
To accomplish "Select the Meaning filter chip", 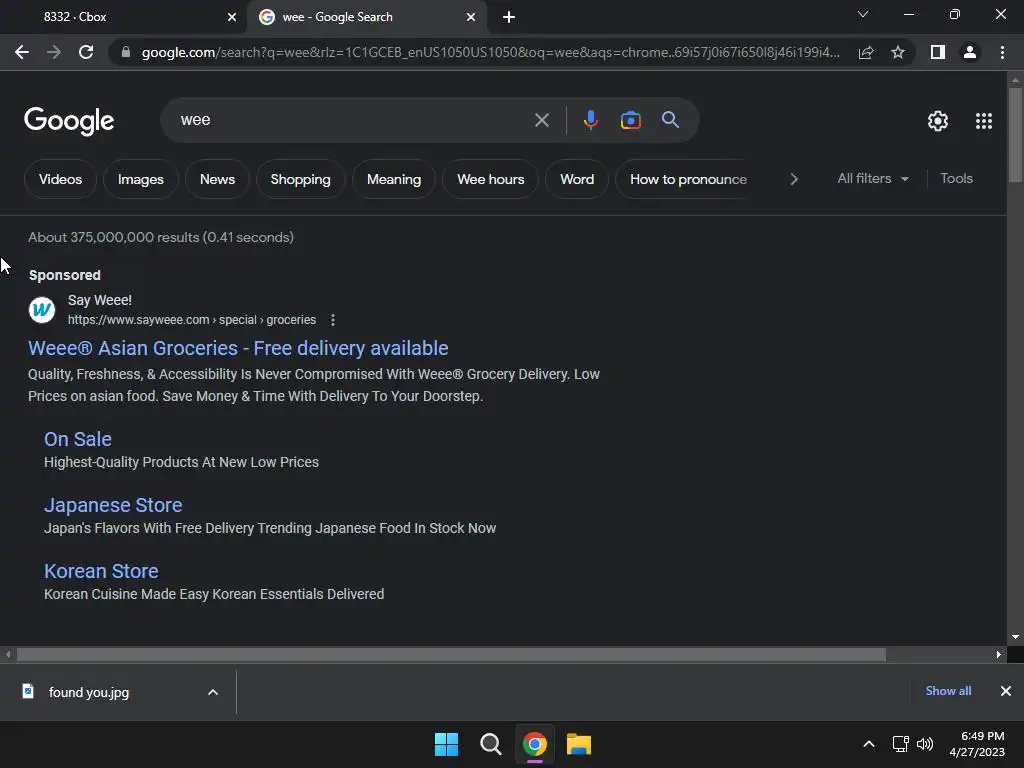I will point(394,179).
